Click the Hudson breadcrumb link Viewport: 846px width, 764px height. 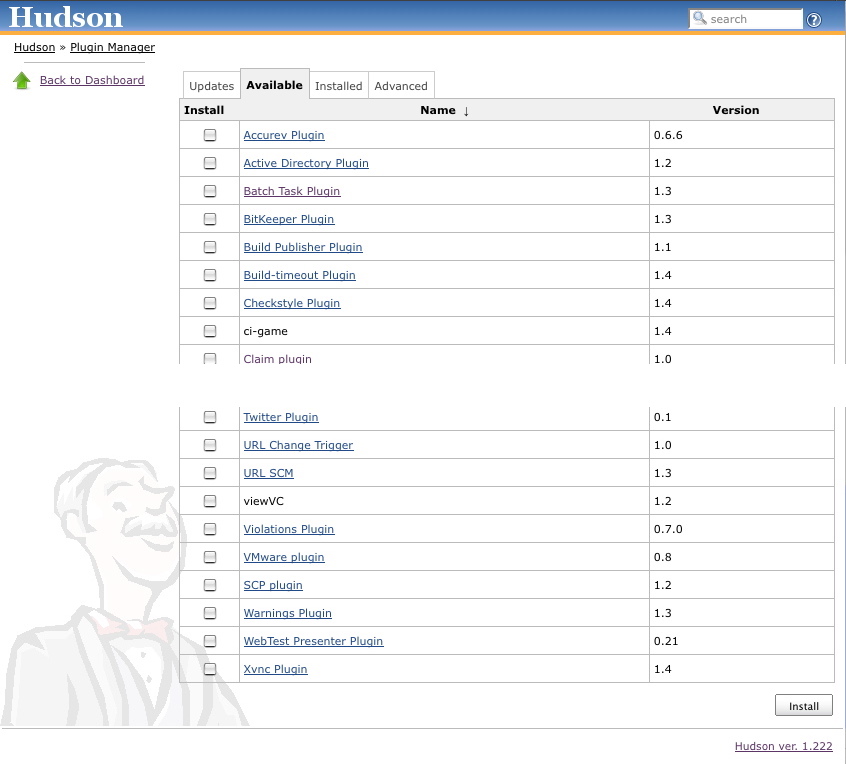[x=34, y=47]
